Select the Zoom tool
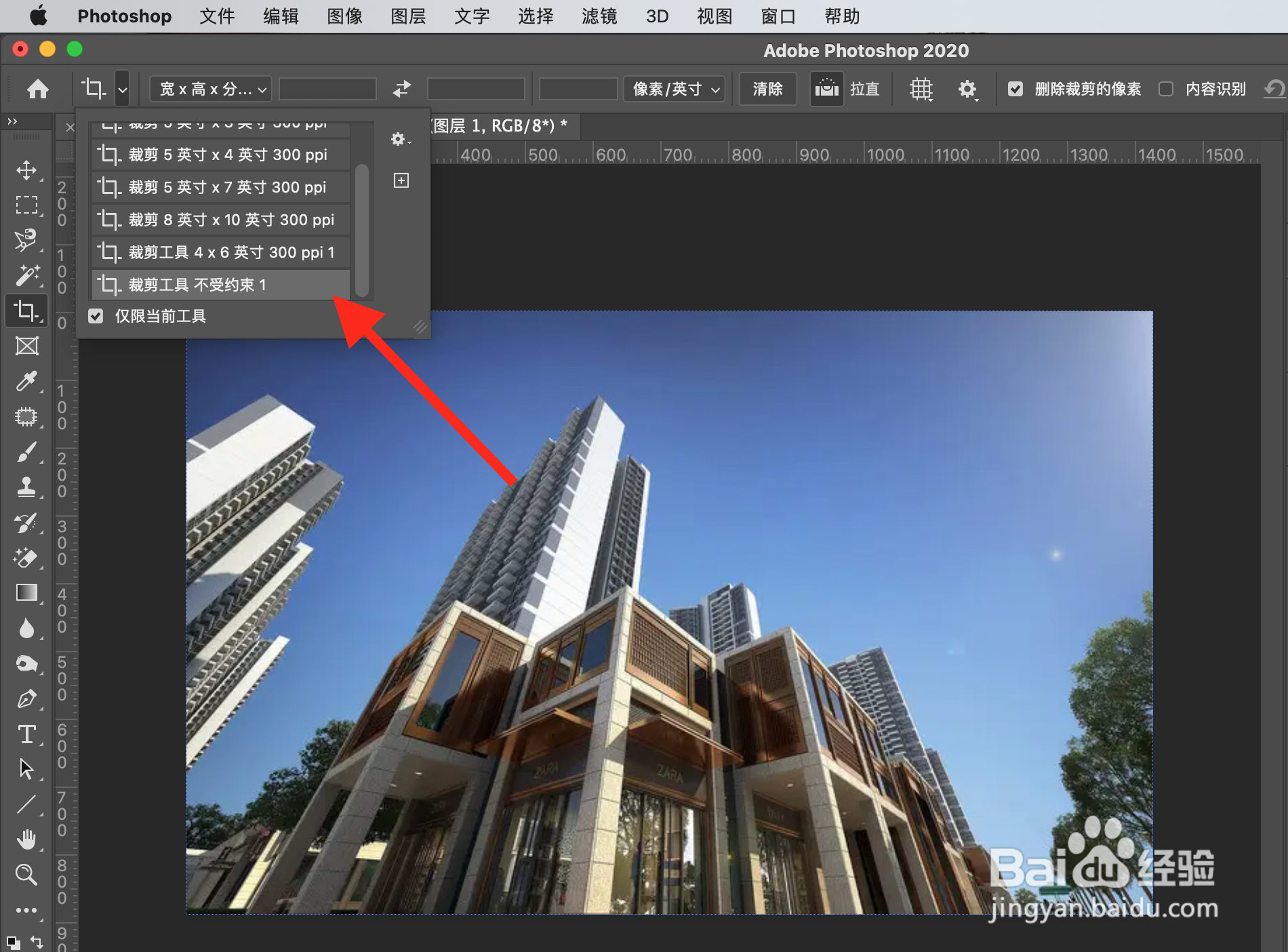Screen dimensions: 1288x952 [x=26, y=875]
